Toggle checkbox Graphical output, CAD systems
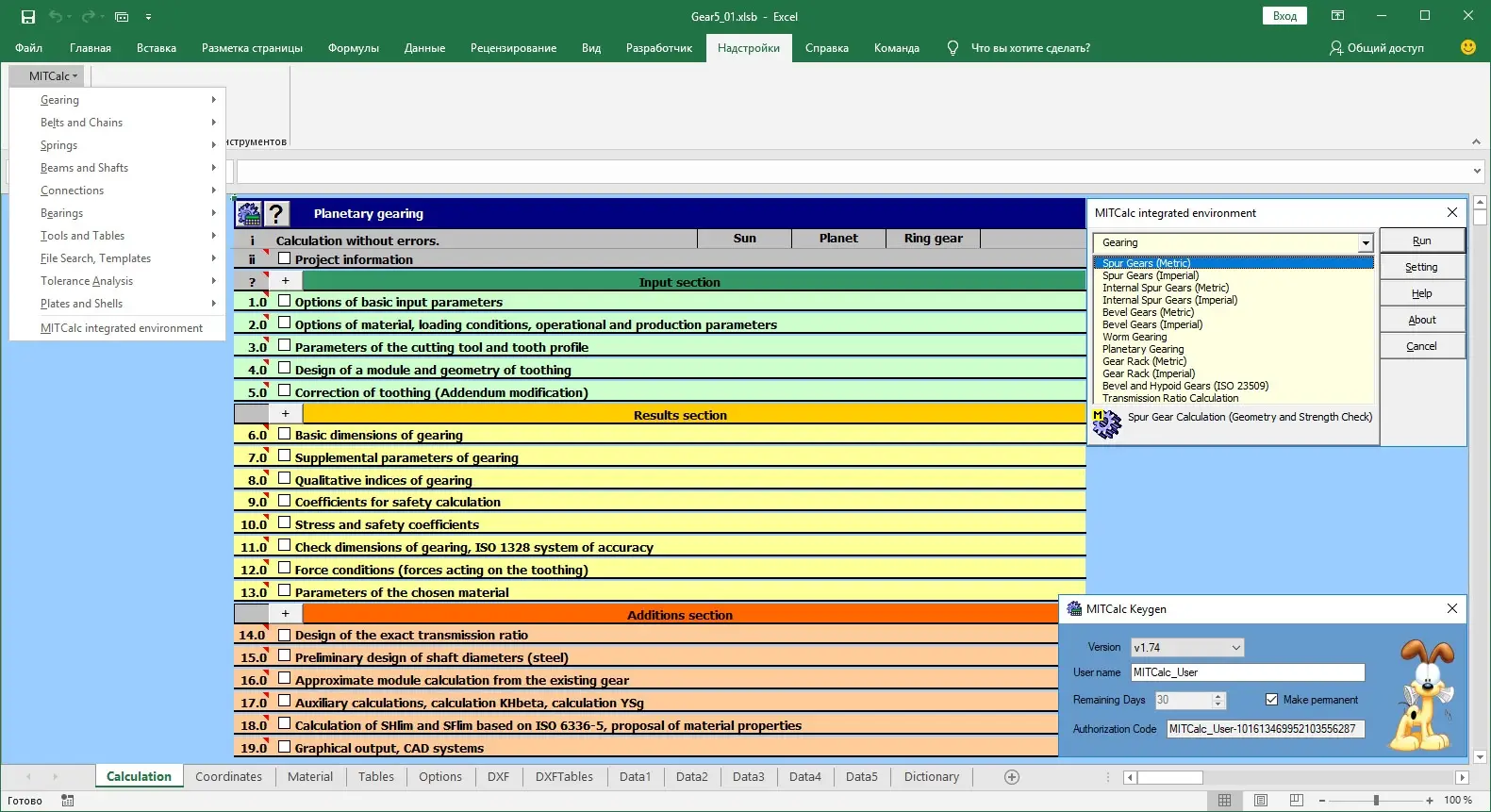The width and height of the screenshot is (1491, 812). (285, 747)
